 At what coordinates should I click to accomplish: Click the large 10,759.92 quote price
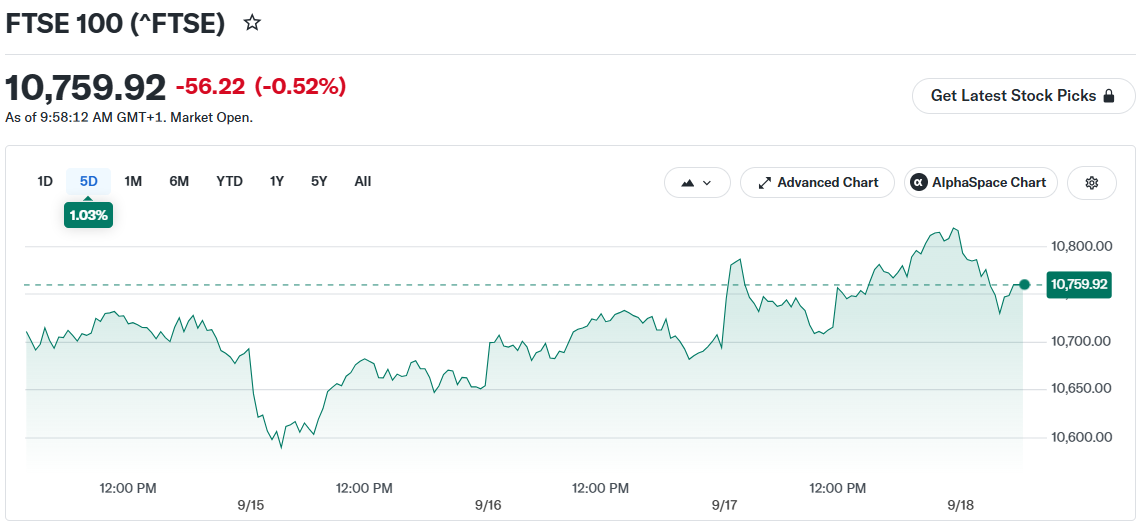tap(86, 88)
